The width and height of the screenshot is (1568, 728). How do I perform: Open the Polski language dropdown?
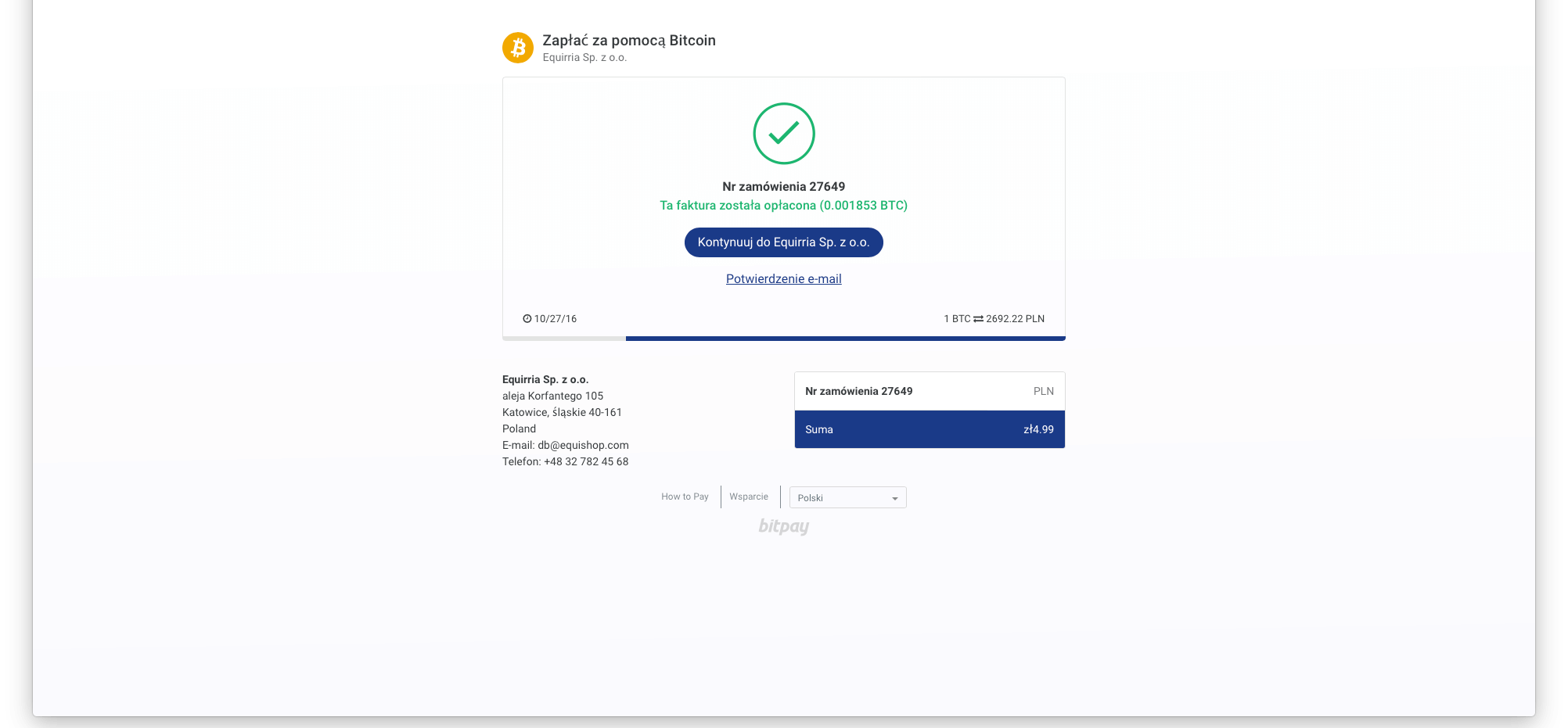click(847, 497)
